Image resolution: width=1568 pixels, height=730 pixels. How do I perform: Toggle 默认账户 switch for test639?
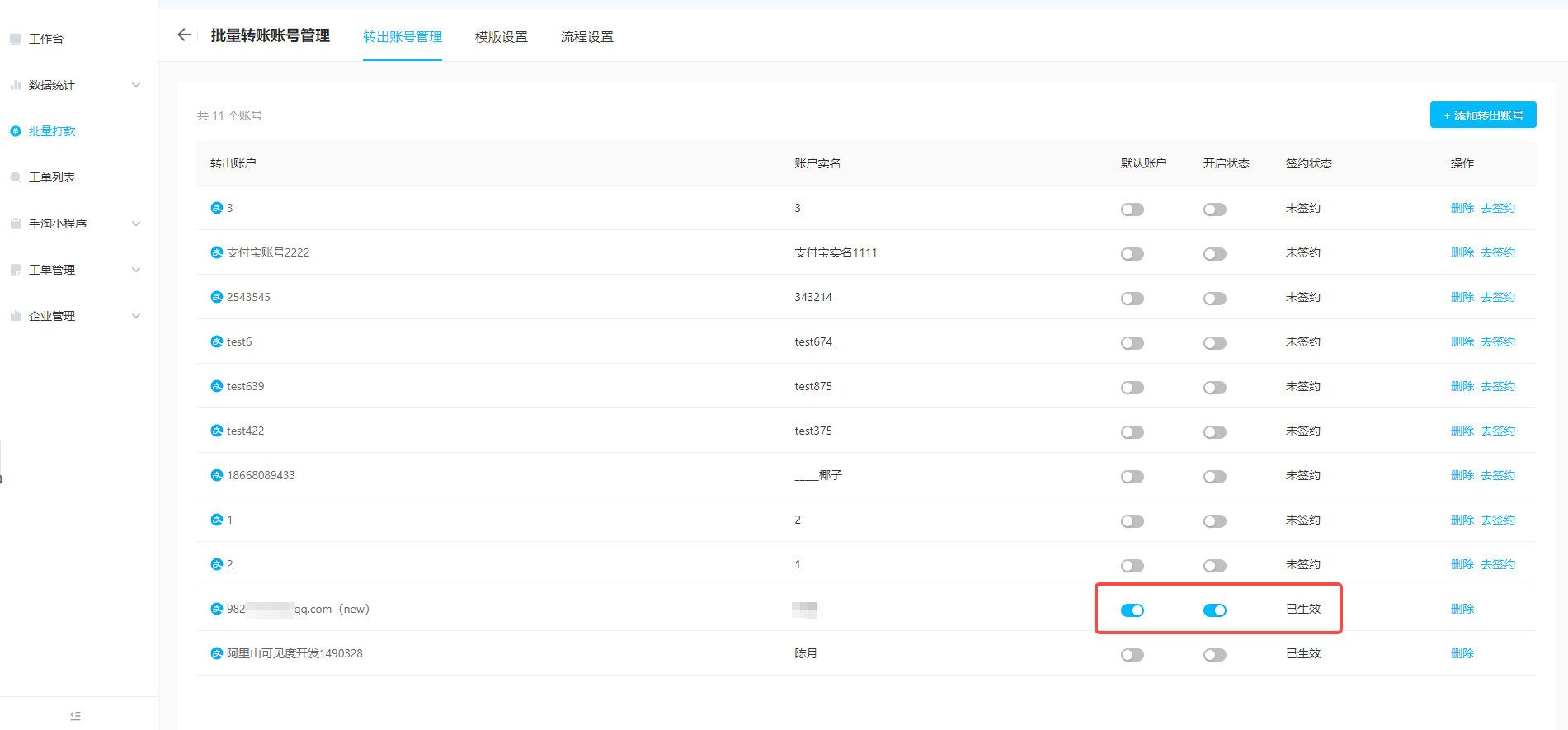(1132, 388)
